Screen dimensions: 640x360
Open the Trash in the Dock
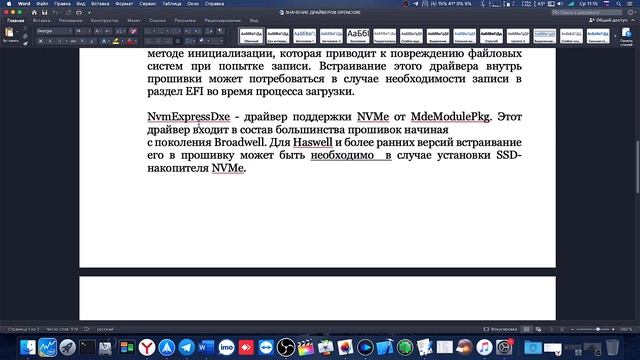tap(612, 347)
